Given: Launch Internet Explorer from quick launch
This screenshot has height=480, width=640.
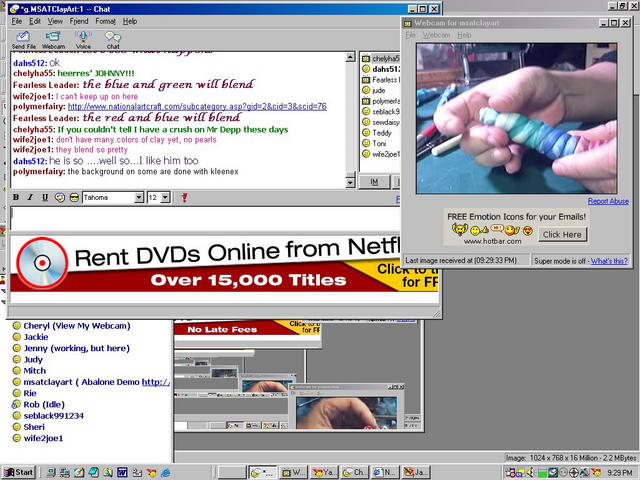Looking at the screenshot, I should (166, 473).
